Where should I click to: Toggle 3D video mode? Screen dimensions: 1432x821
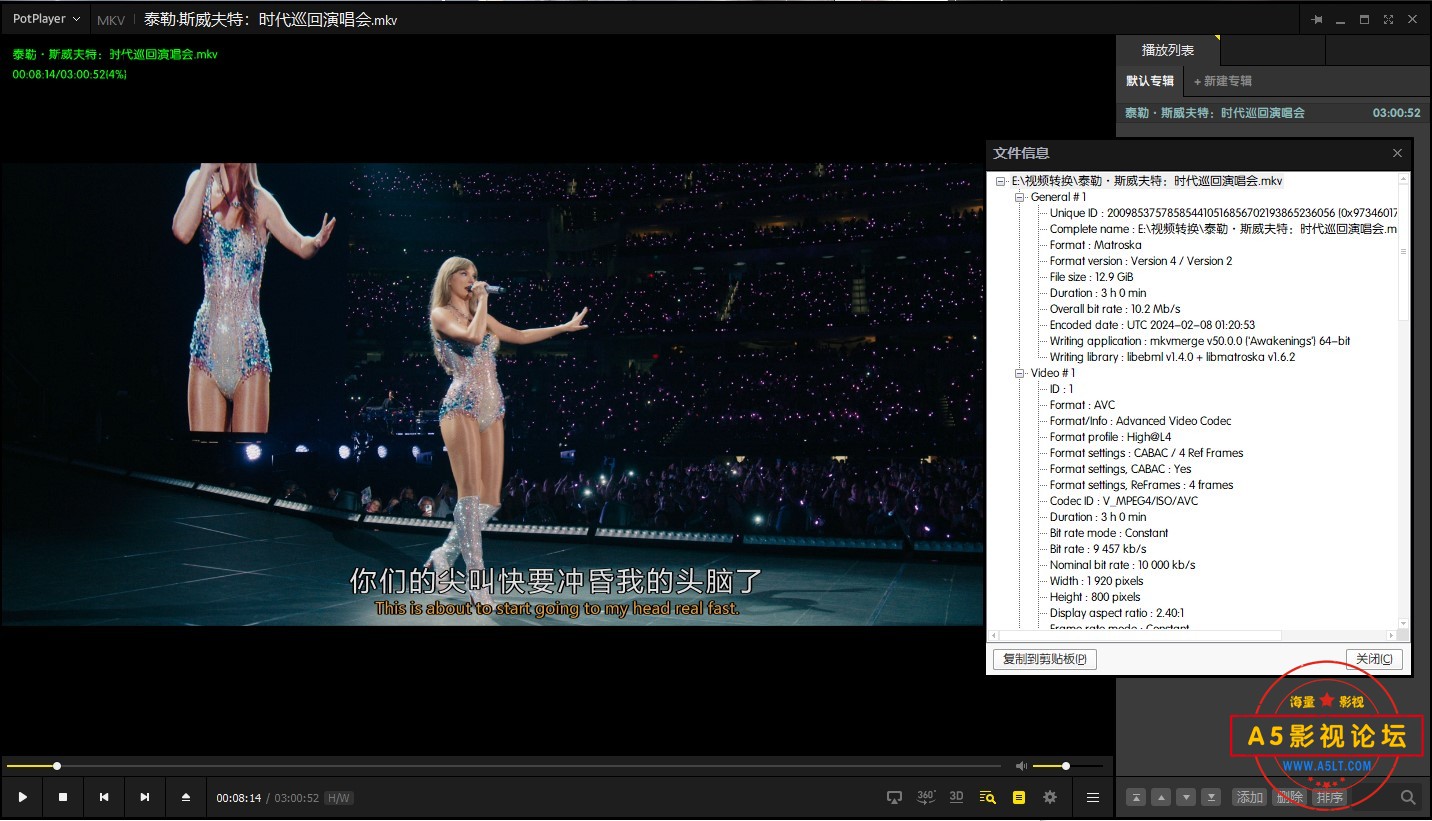tap(957, 796)
